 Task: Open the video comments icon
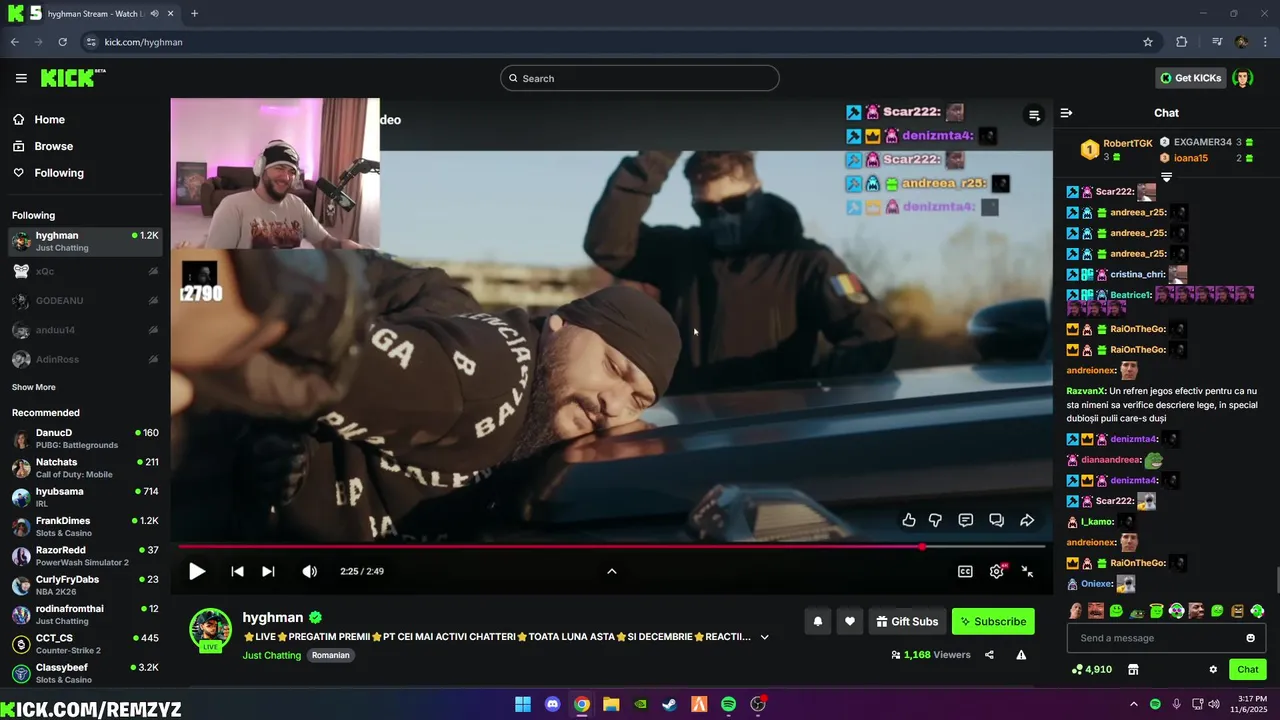966,520
